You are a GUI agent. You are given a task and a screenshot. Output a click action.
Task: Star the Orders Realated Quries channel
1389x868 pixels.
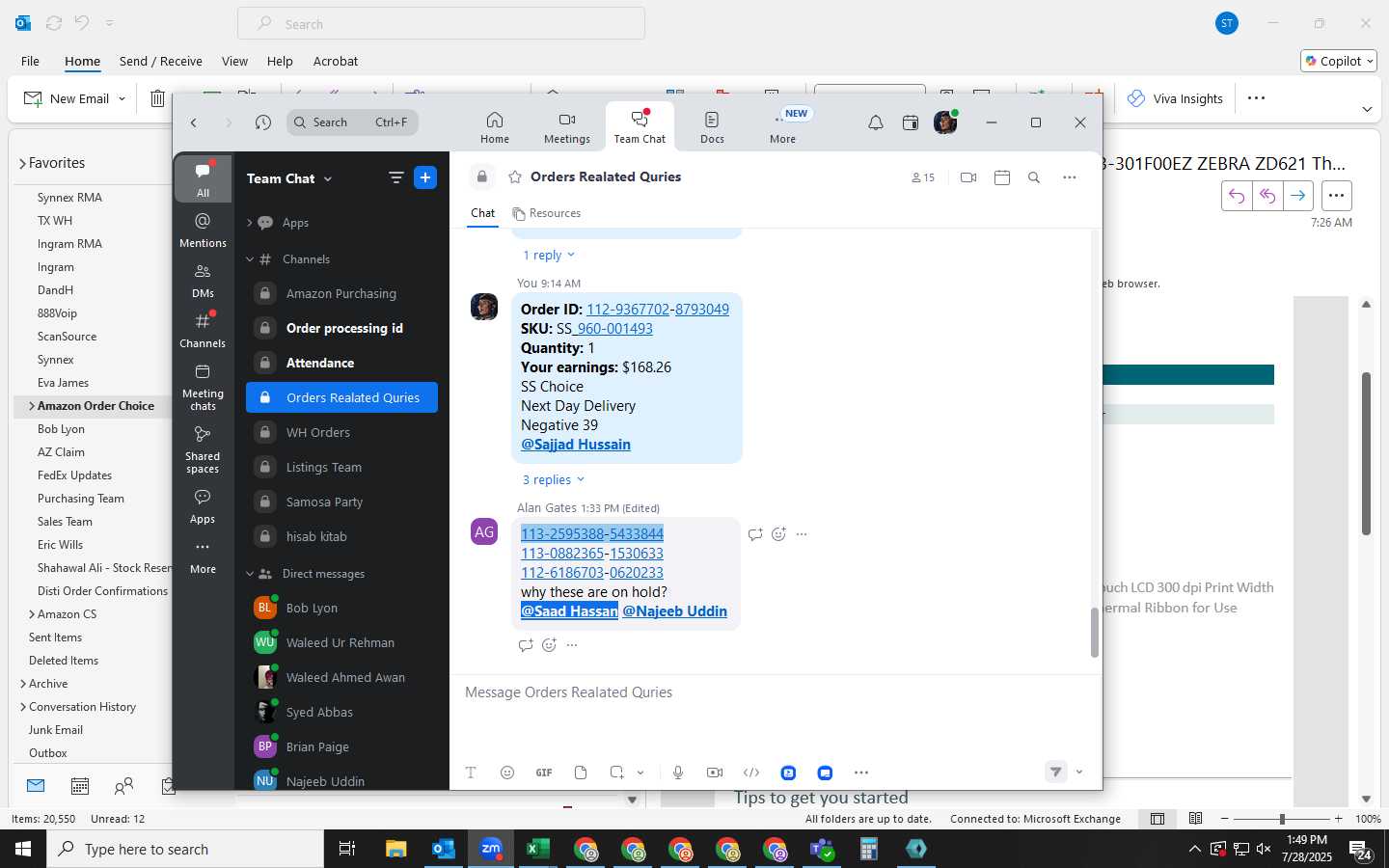[x=515, y=177]
